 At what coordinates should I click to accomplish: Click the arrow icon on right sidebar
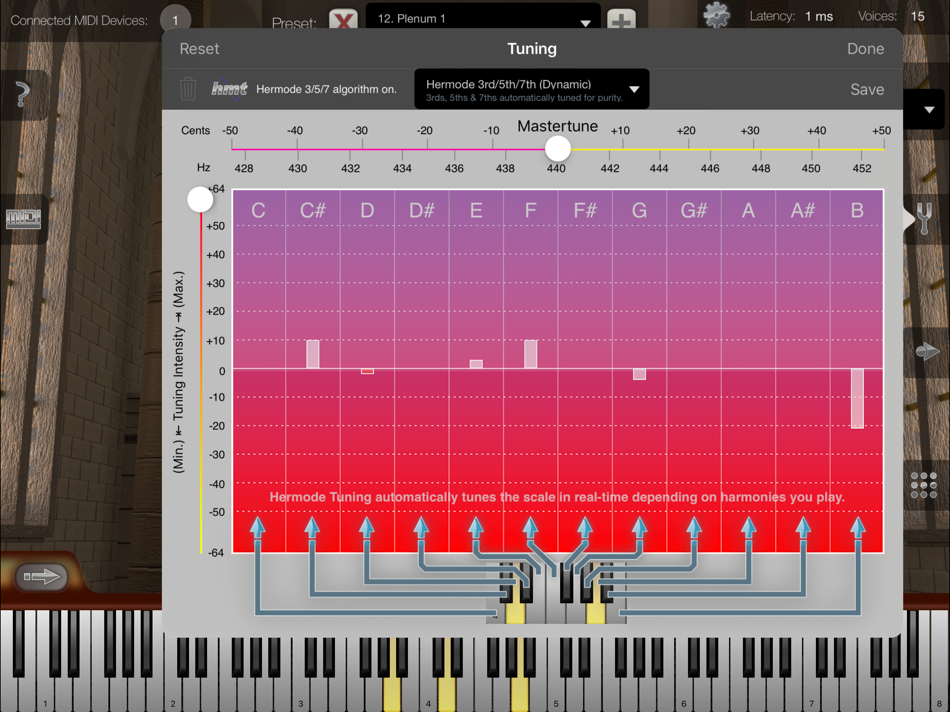click(x=925, y=350)
